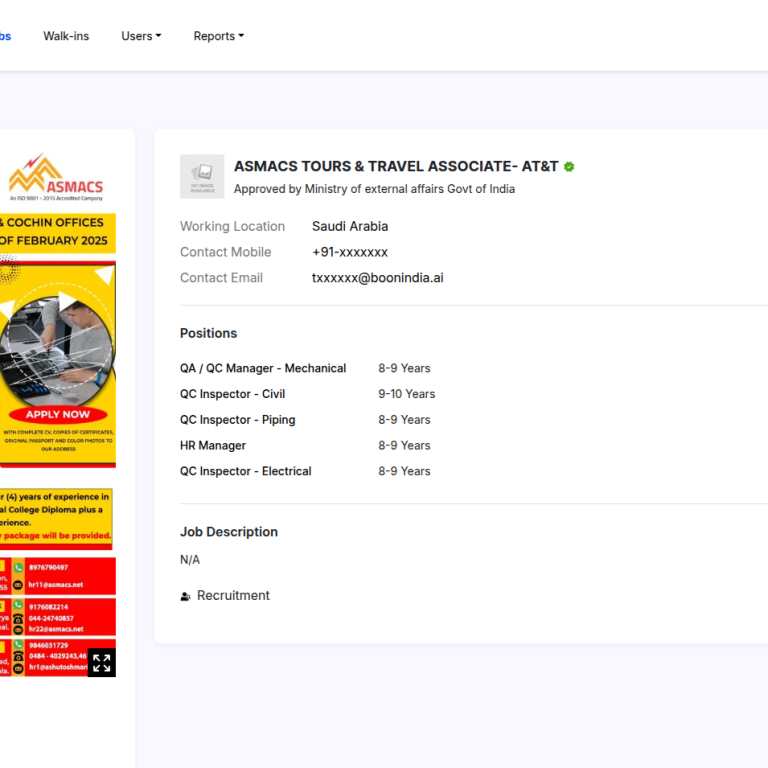Select the QC Inspector - Piping position
This screenshot has height=768, width=768.
pyautogui.click(x=238, y=420)
